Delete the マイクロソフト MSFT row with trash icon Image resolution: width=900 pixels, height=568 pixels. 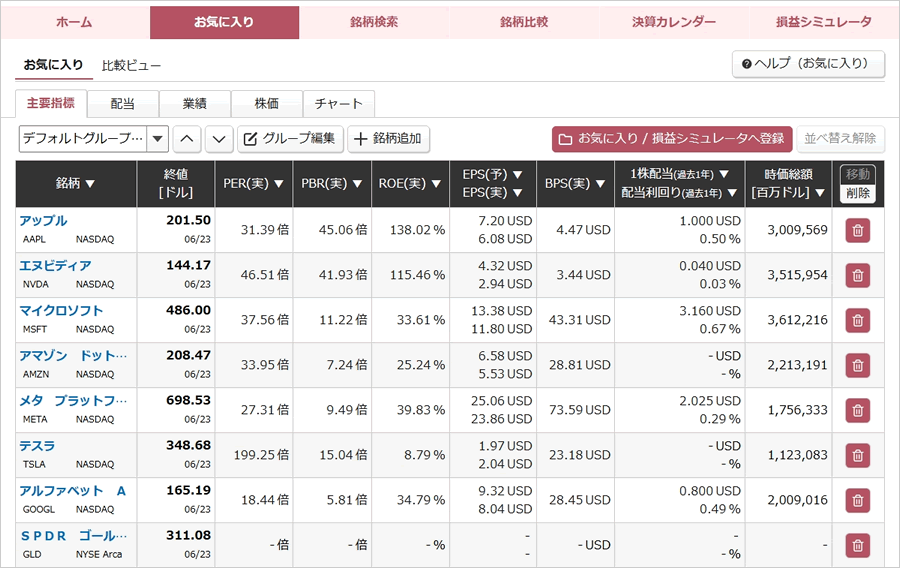(858, 320)
